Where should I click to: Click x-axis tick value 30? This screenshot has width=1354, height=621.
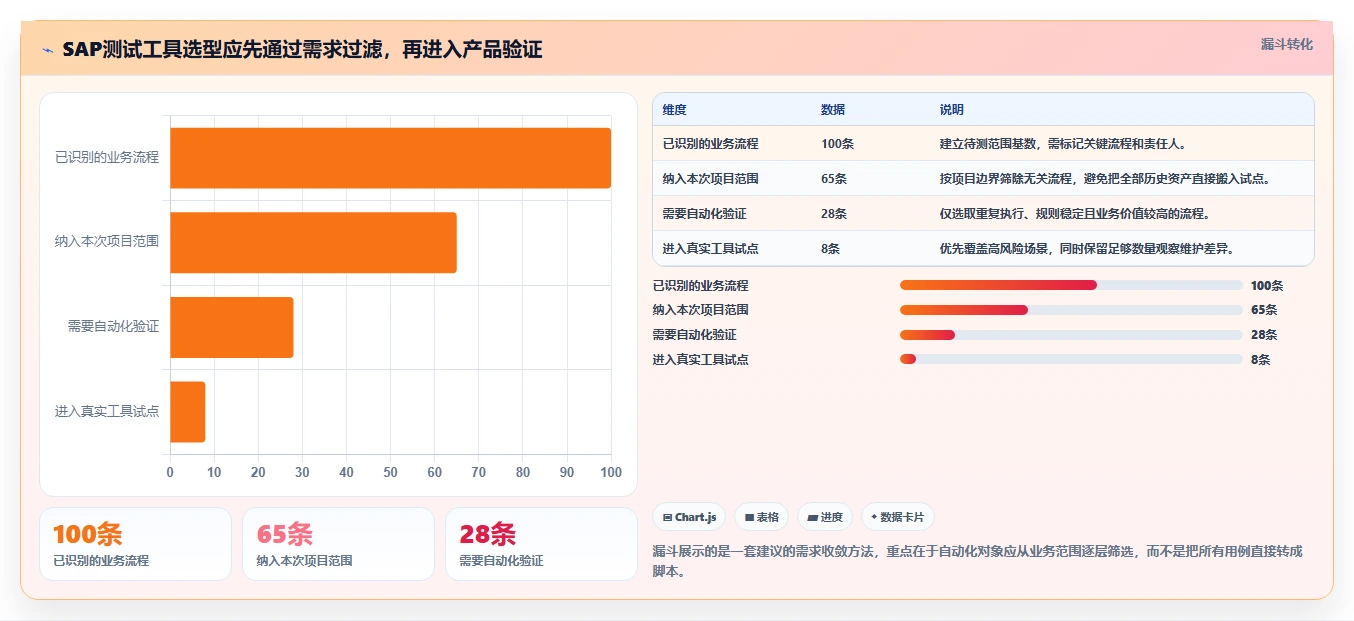(x=302, y=472)
